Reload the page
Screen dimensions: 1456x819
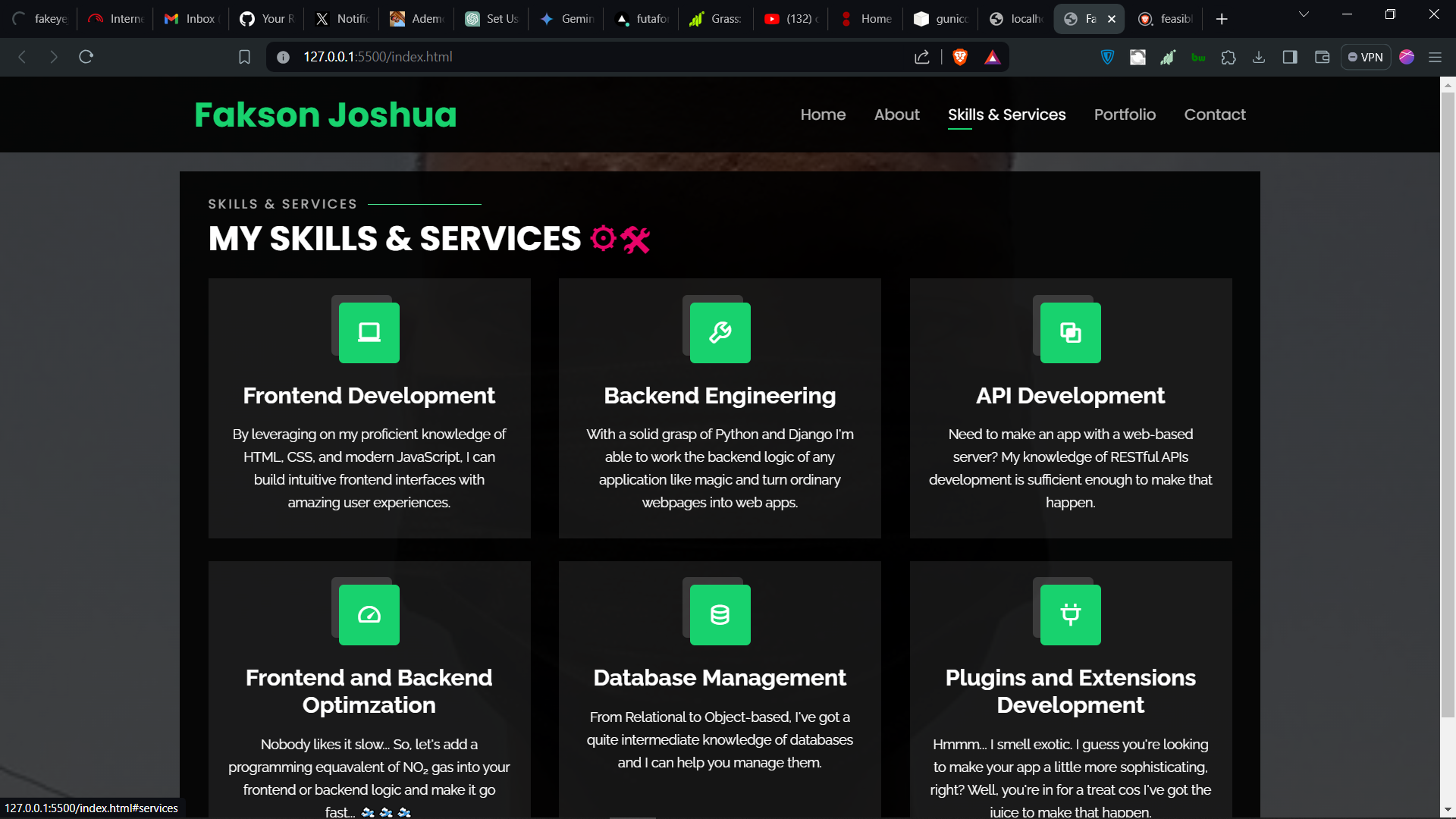[86, 57]
